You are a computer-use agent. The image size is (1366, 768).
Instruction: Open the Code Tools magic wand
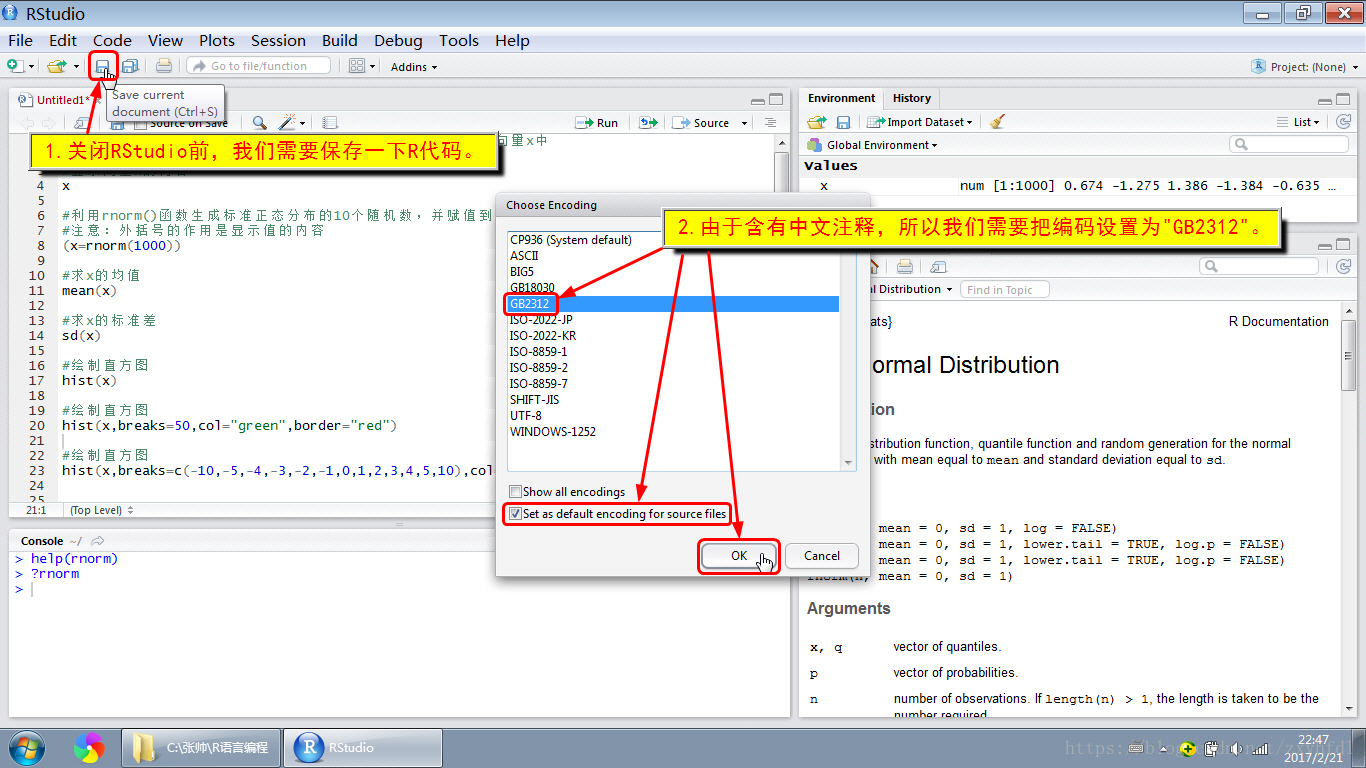287,123
